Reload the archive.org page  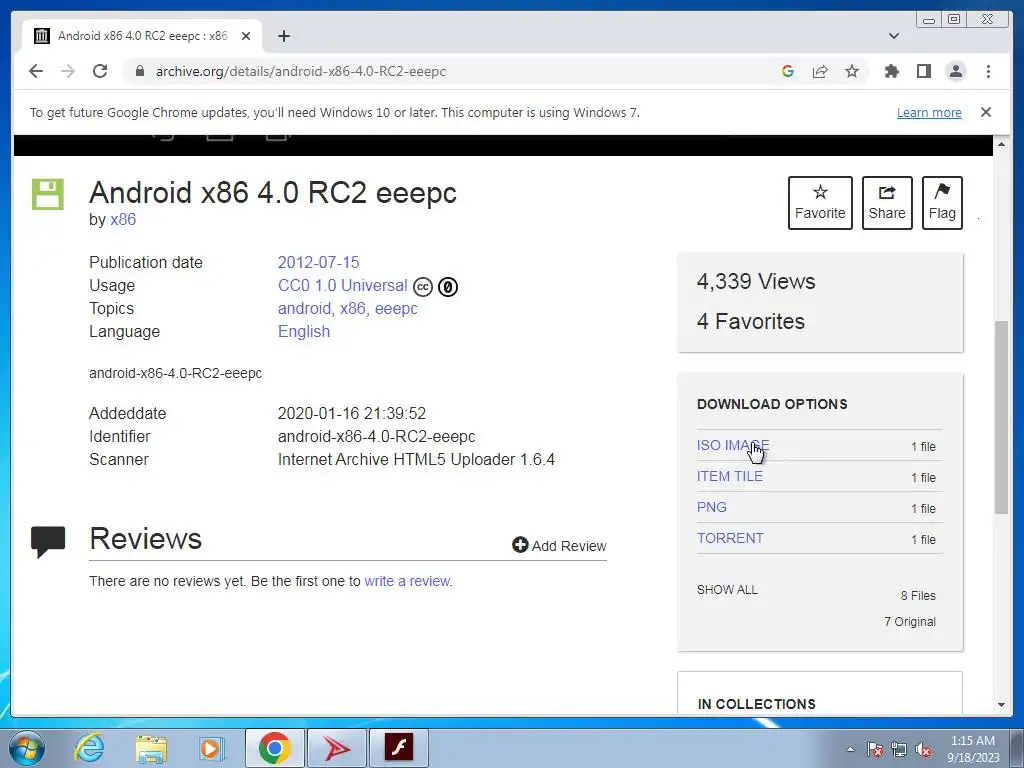[x=100, y=71]
